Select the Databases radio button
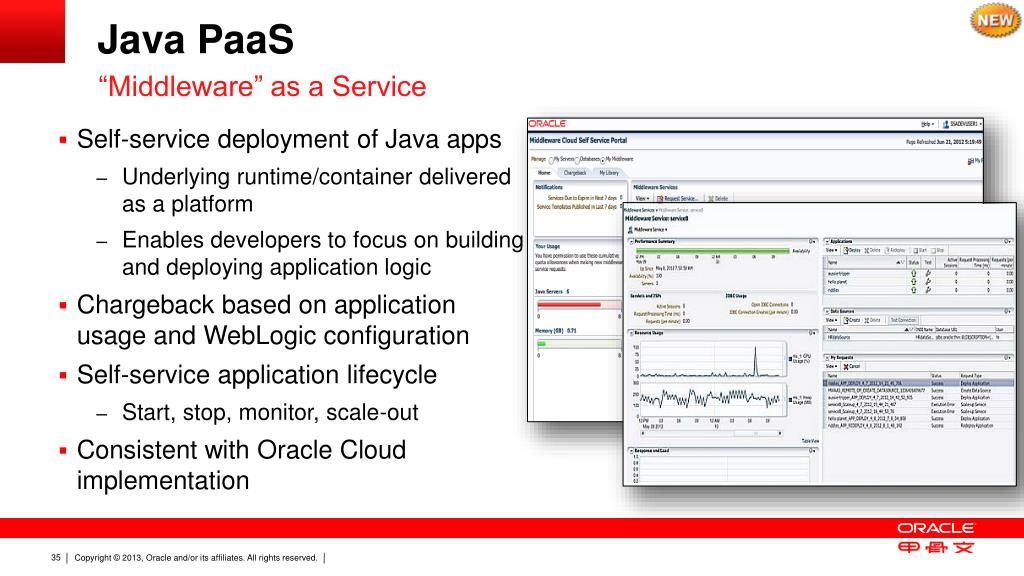This screenshot has height=576, width=1024. point(577,159)
